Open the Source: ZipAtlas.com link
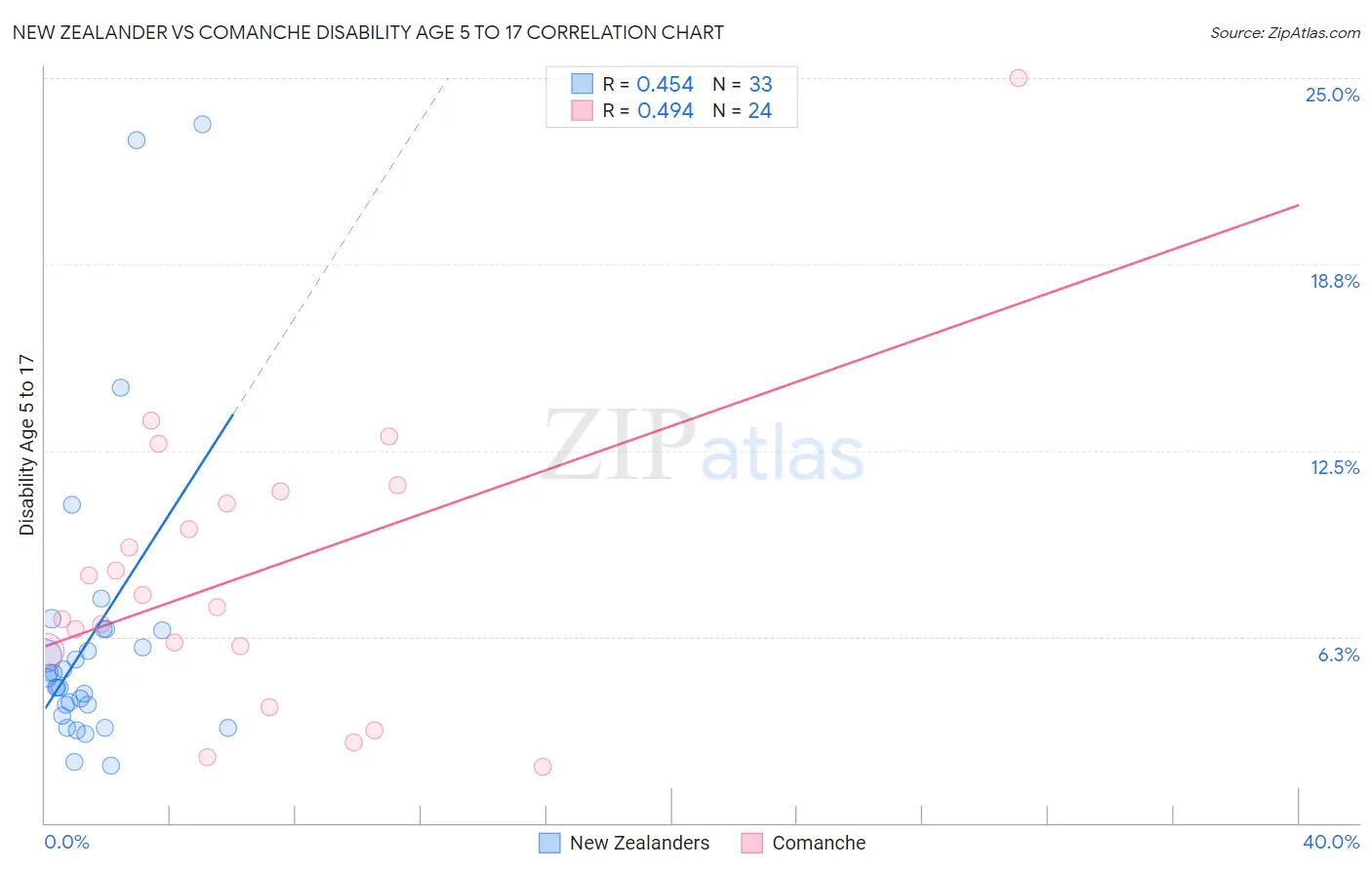This screenshot has height=870, width=1372. (x=1285, y=33)
